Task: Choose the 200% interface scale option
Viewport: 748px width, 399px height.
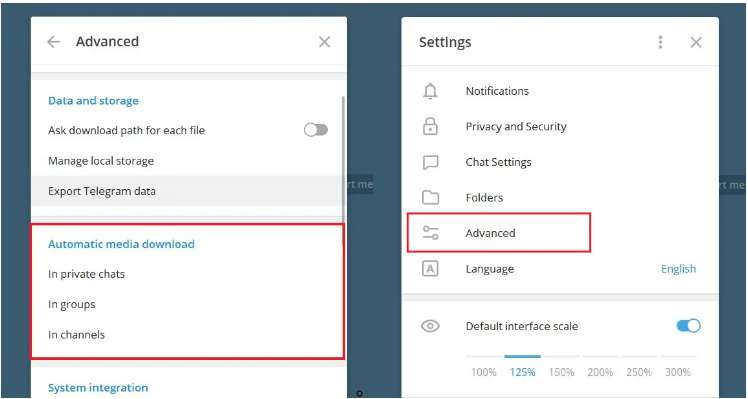Action: [600, 372]
